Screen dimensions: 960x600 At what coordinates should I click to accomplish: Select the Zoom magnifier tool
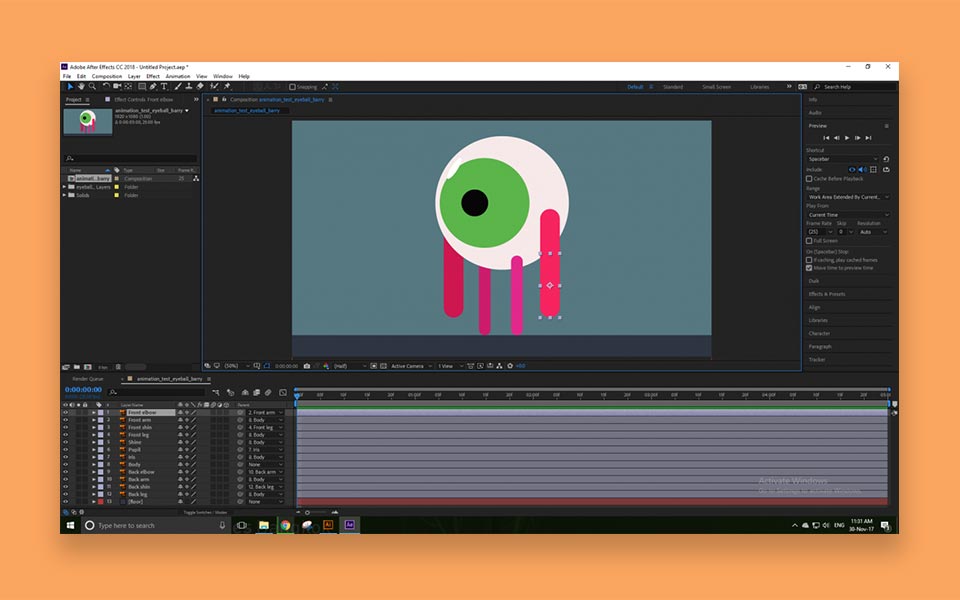pyautogui.click(x=92, y=87)
